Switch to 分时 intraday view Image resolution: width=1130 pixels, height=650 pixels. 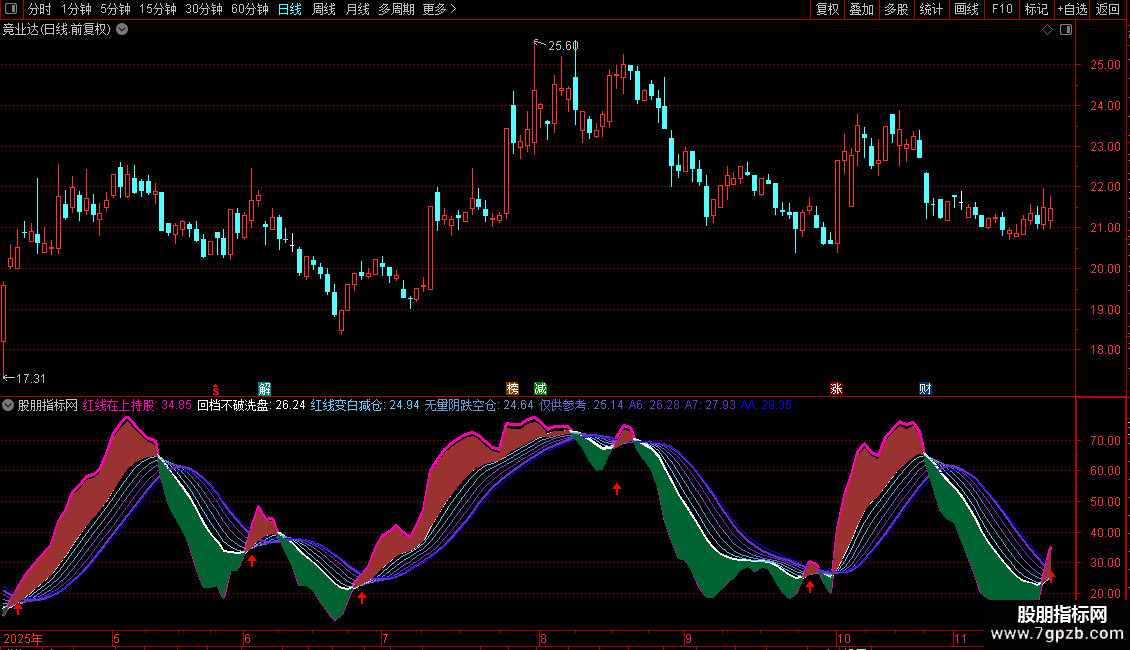39,9
